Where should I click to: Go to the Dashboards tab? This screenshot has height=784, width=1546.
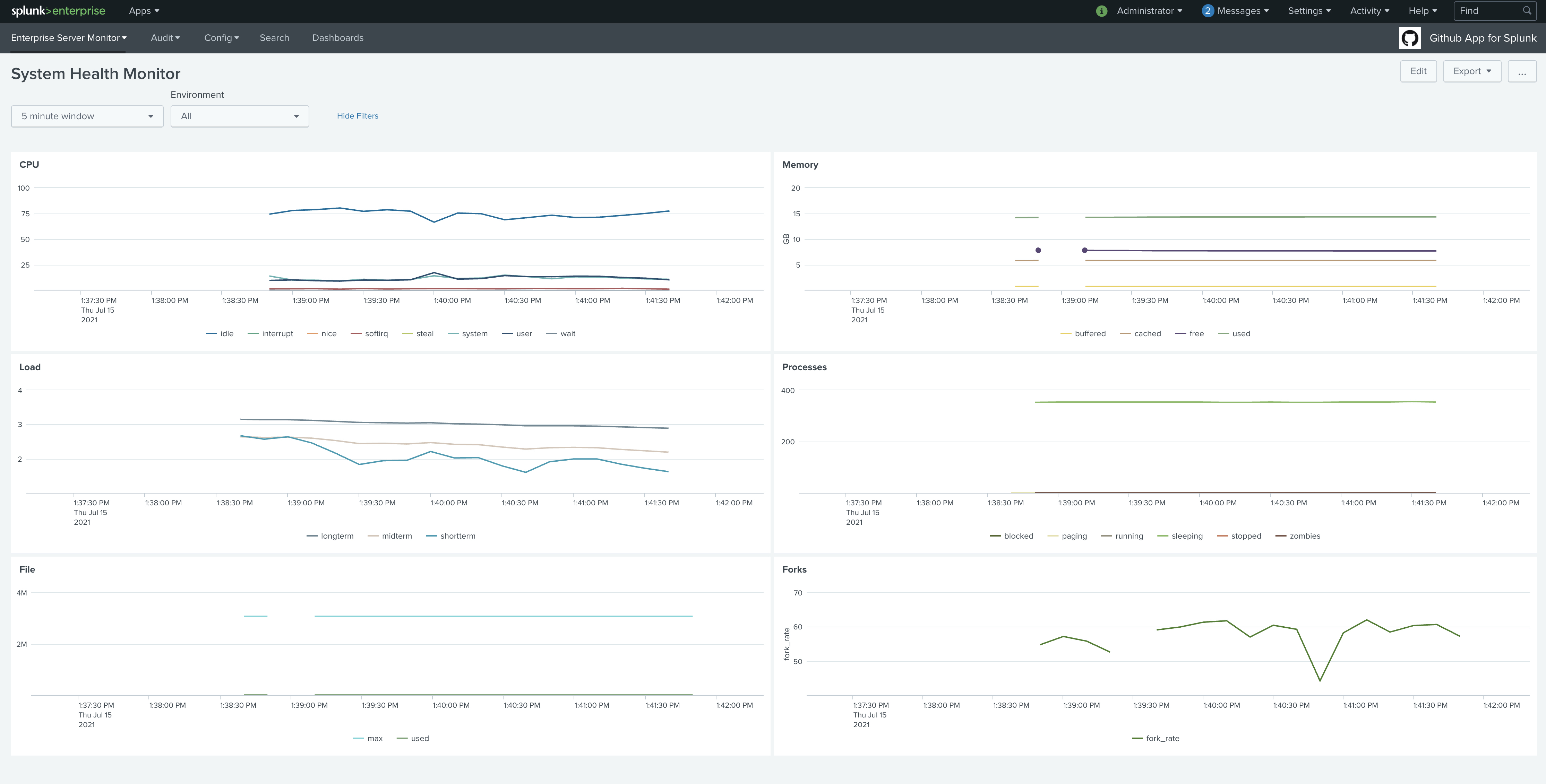pos(338,38)
